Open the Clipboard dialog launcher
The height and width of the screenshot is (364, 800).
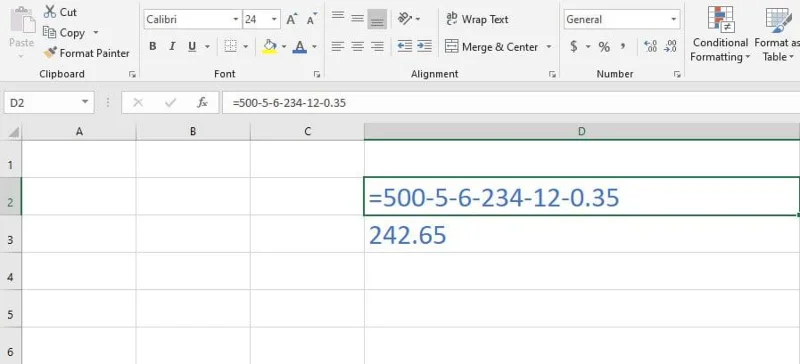(132, 75)
